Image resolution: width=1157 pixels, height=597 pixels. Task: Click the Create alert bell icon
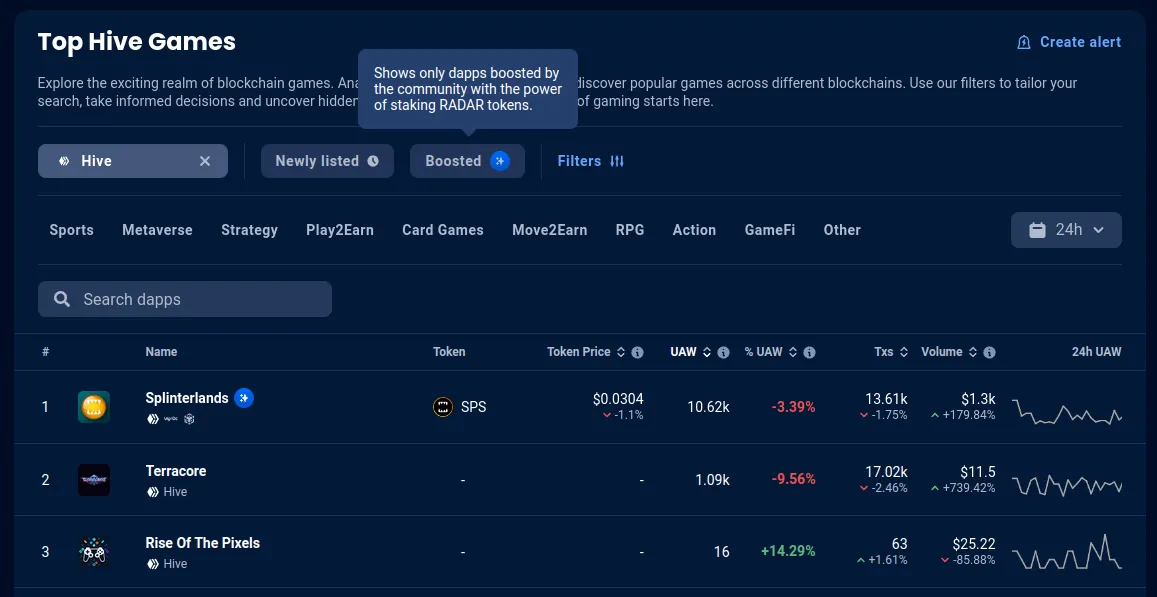[1023, 42]
